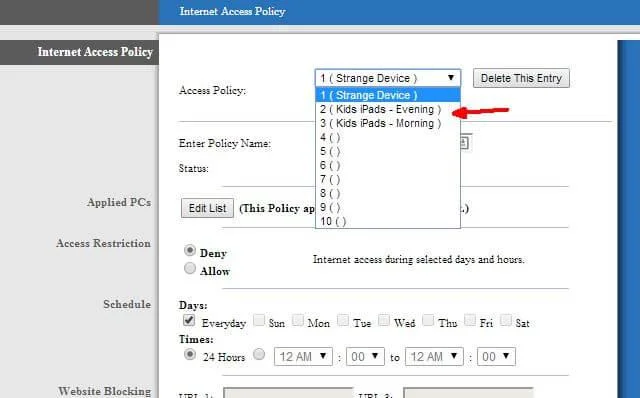Select empty policy slot 9
Image resolution: width=640 pixels, height=398 pixels.
point(388,207)
